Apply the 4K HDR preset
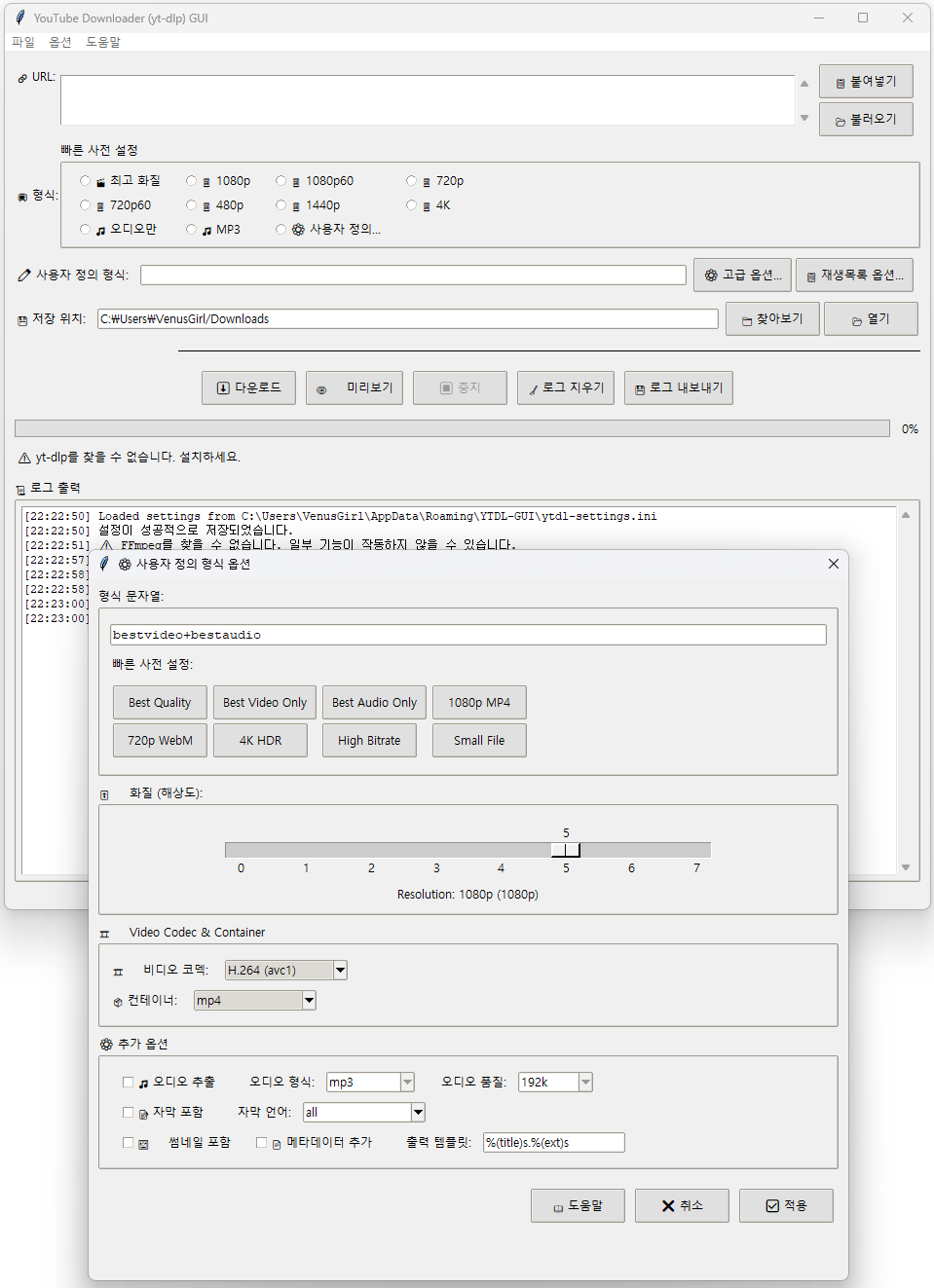The height and width of the screenshot is (1288, 934). [x=261, y=741]
